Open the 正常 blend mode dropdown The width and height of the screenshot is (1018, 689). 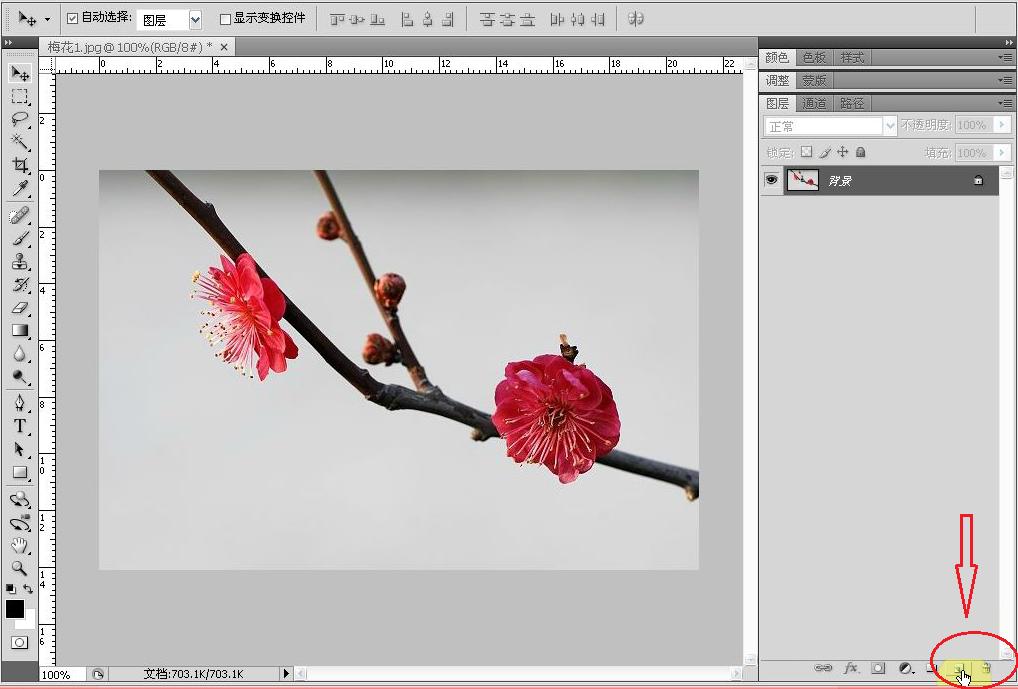(x=889, y=126)
